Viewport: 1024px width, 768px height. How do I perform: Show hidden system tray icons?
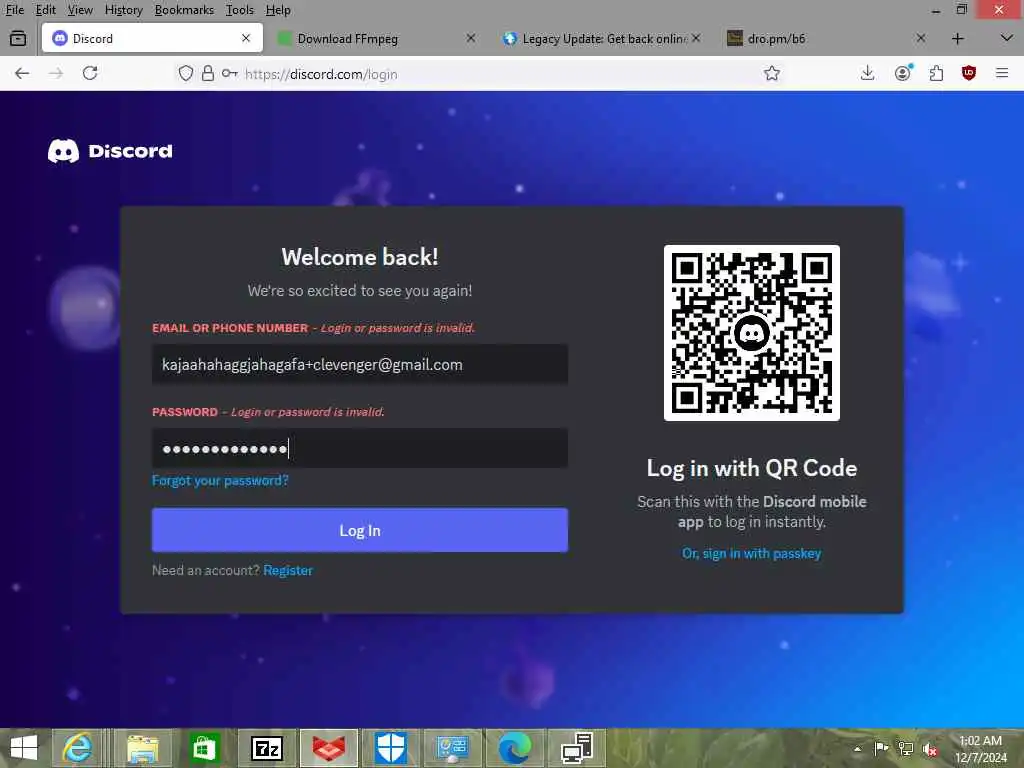pos(857,749)
